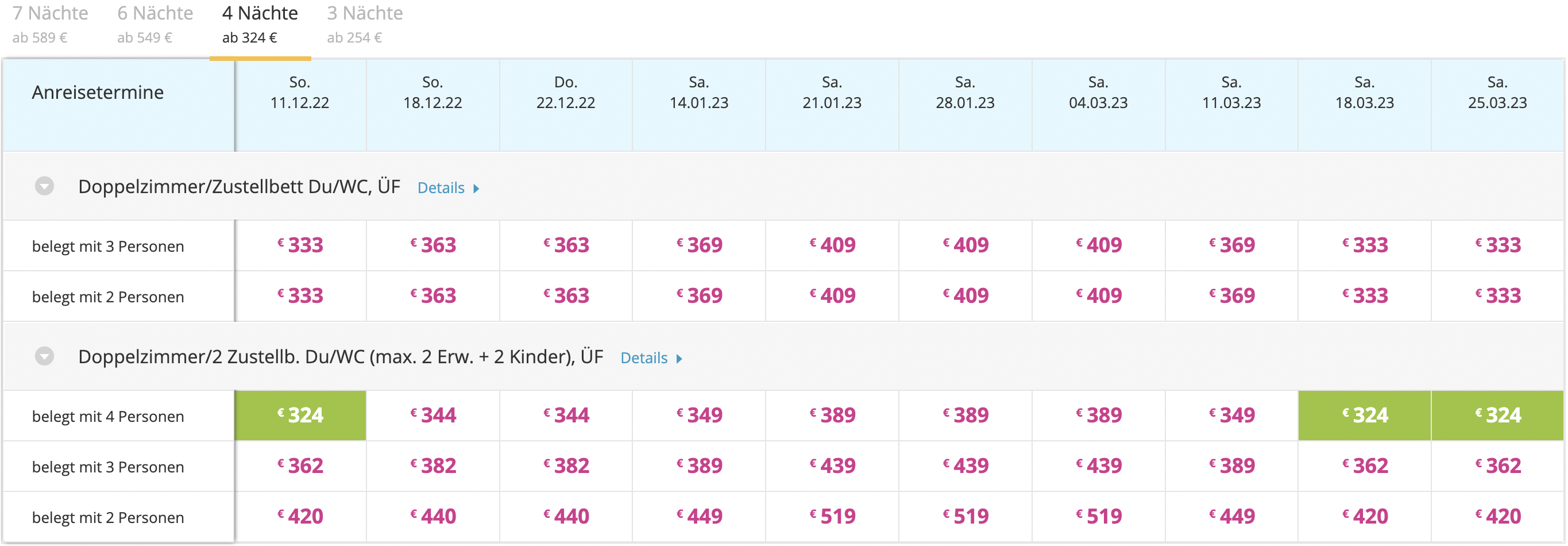Image resolution: width=1568 pixels, height=546 pixels.
Task: Open Details link for Doppelzimmer/2 Zustellb.
Action: point(651,358)
